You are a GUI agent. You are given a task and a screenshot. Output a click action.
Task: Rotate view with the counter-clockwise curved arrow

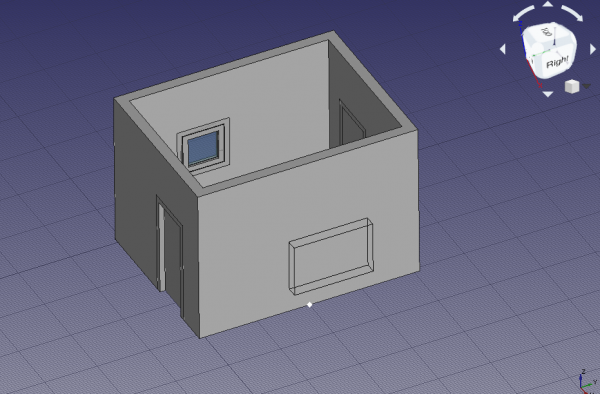(523, 13)
